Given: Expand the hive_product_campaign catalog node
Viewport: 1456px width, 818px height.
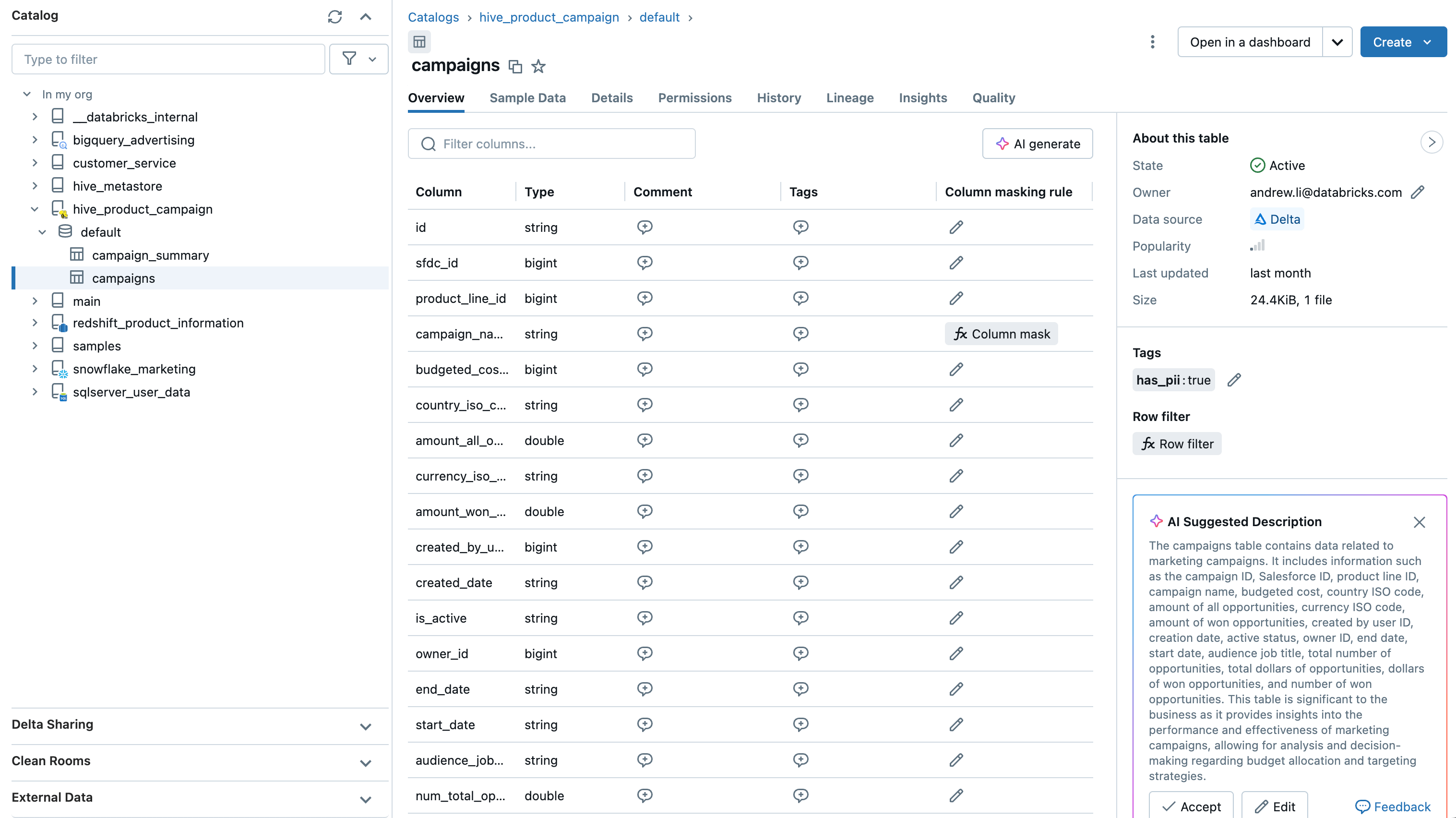Looking at the screenshot, I should (x=35, y=209).
